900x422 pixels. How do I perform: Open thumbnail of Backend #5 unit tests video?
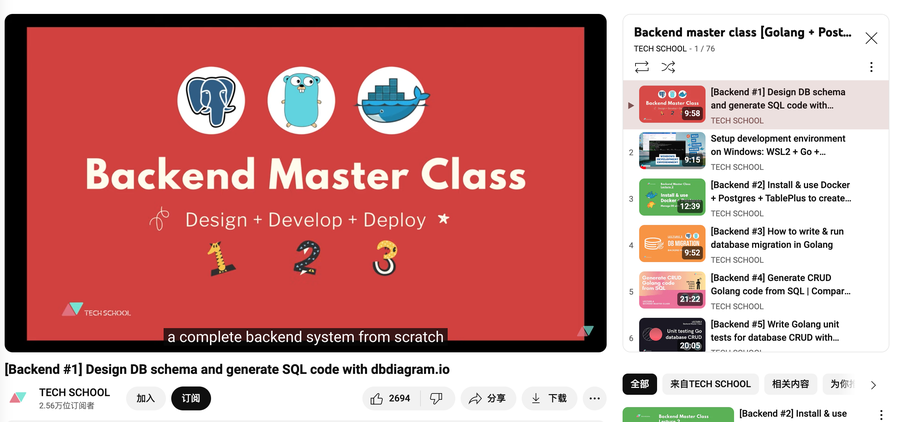pos(672,335)
